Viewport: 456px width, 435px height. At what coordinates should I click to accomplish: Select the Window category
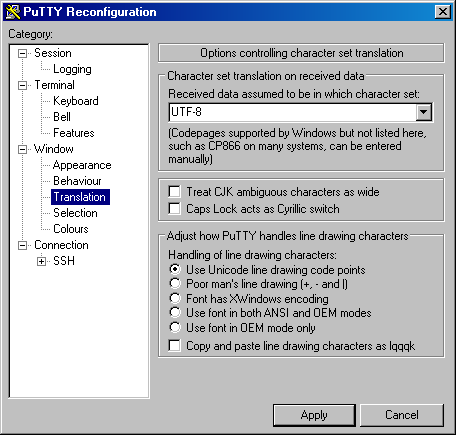tap(54, 149)
